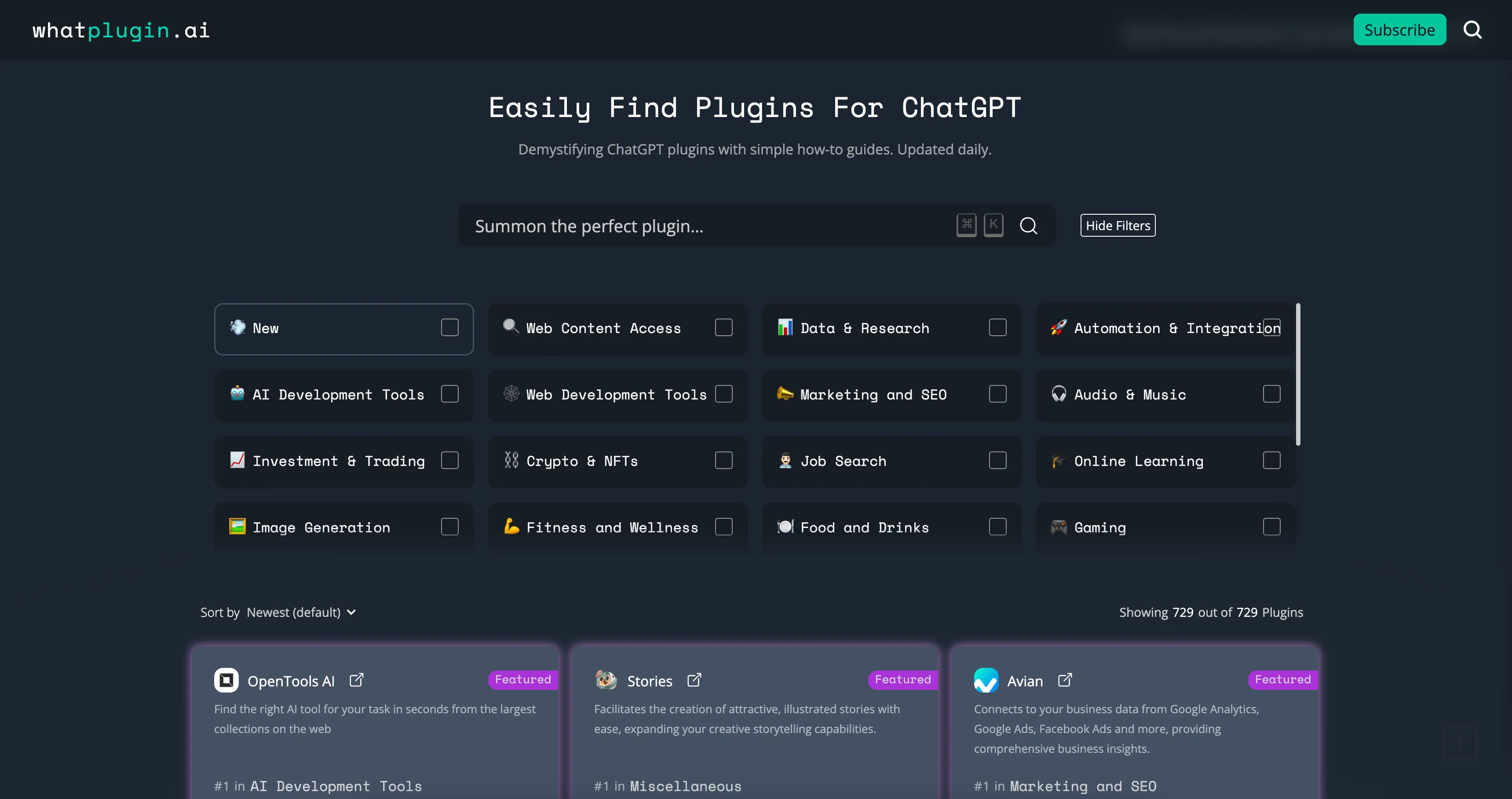Open Avian external link icon
The height and width of the screenshot is (799, 1512).
click(x=1065, y=680)
